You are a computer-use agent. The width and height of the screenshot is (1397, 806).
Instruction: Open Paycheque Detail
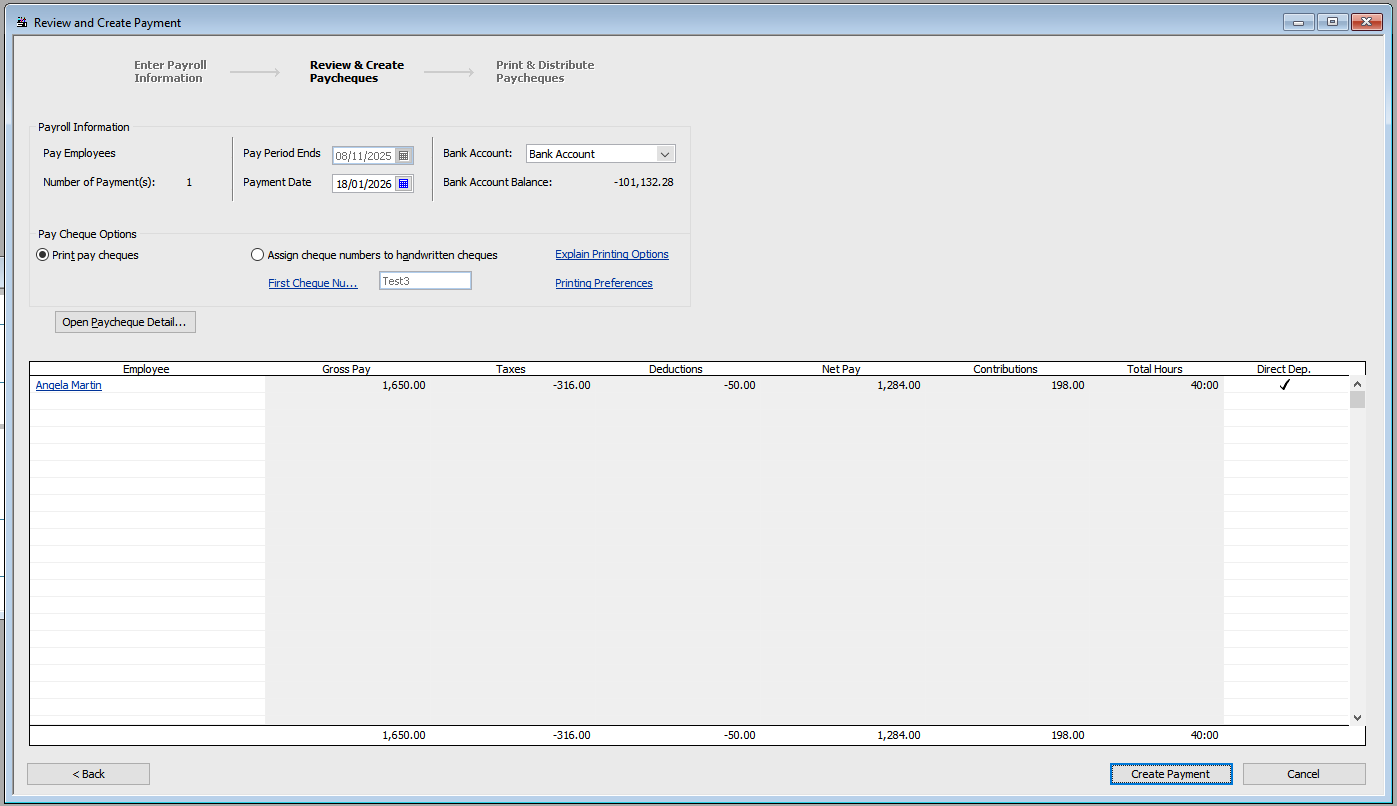[x=125, y=322]
